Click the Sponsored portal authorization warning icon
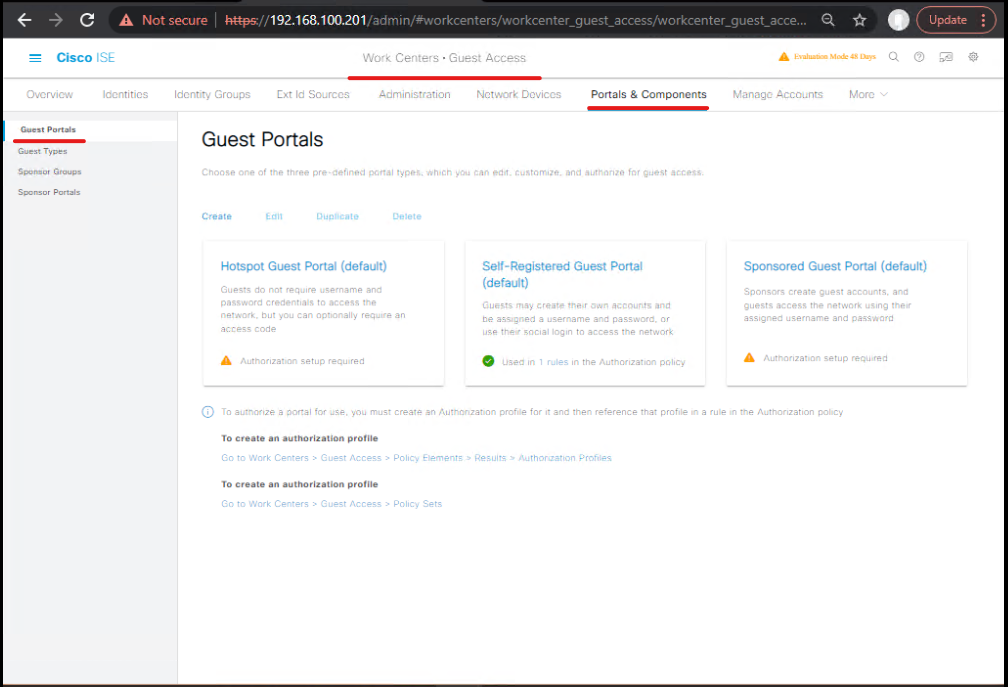1008x687 pixels. point(750,357)
